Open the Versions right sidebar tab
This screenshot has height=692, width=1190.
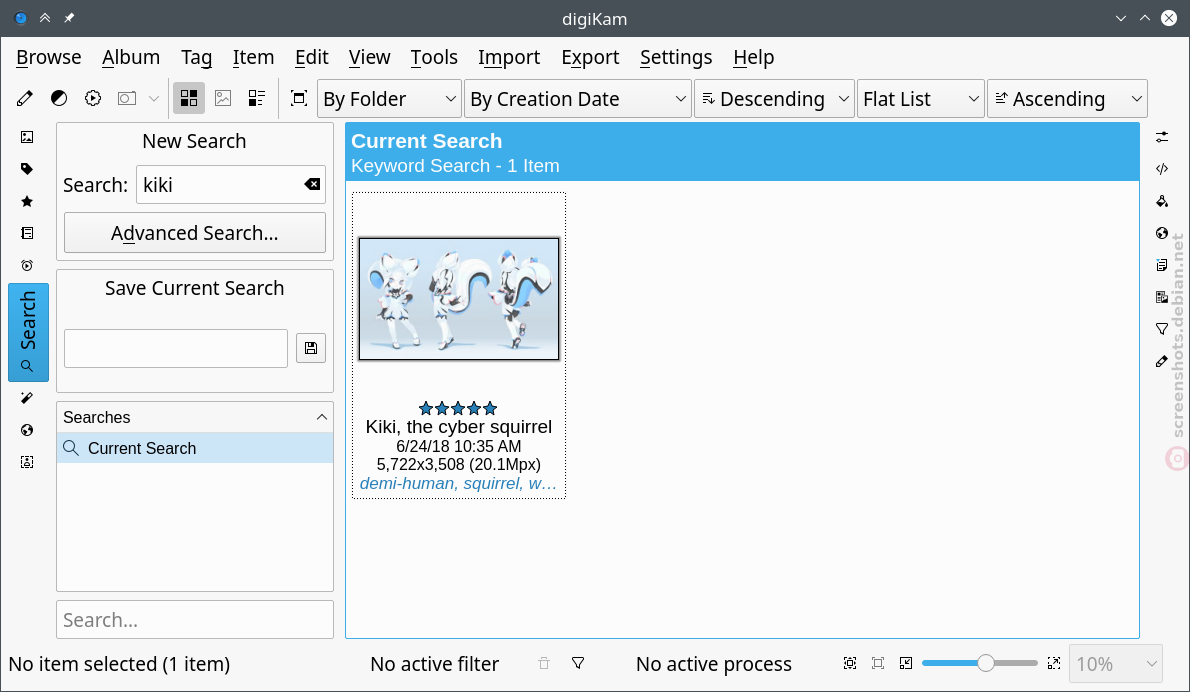coord(1162,297)
